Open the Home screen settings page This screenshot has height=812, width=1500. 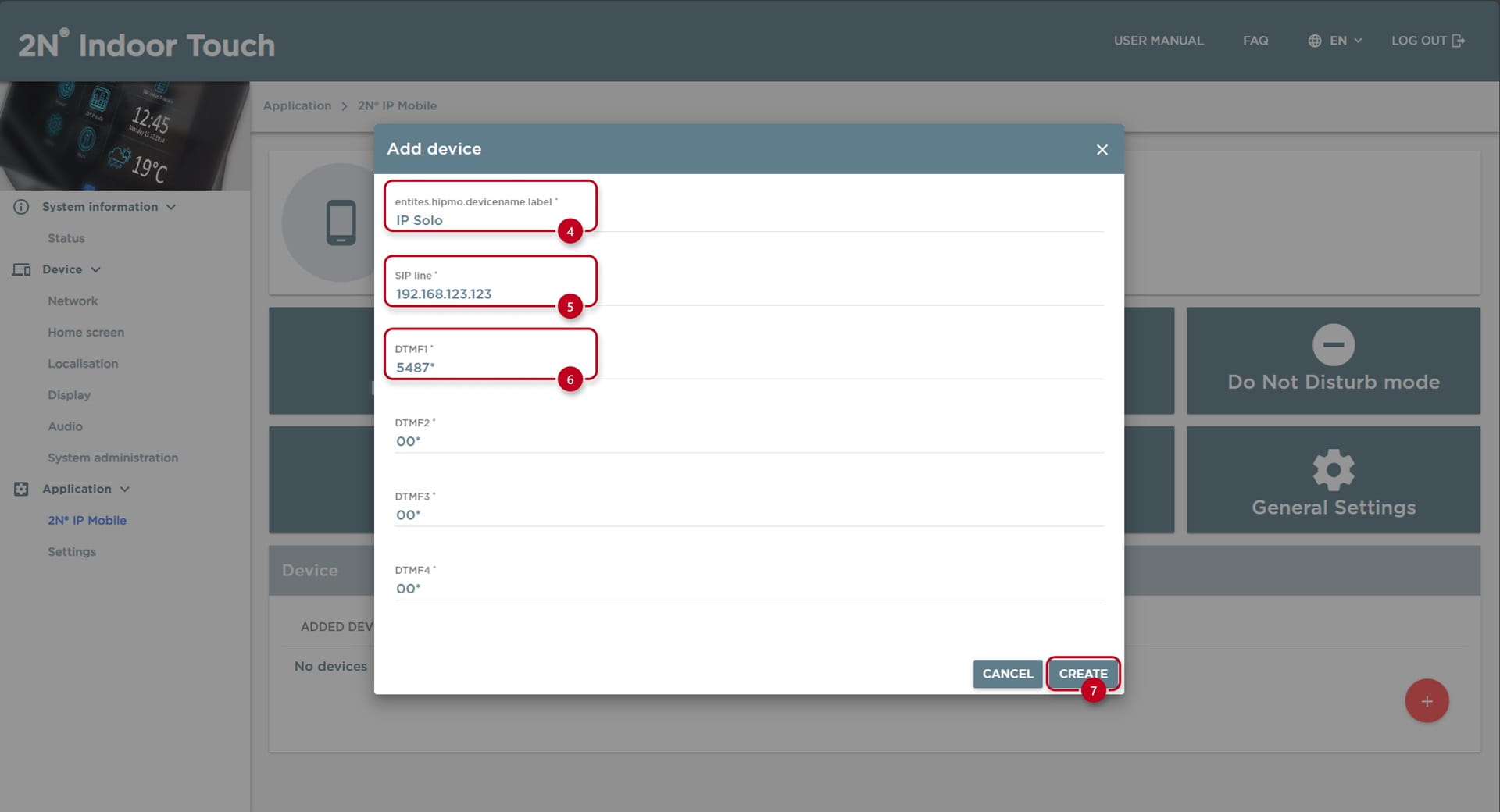pyautogui.click(x=86, y=332)
